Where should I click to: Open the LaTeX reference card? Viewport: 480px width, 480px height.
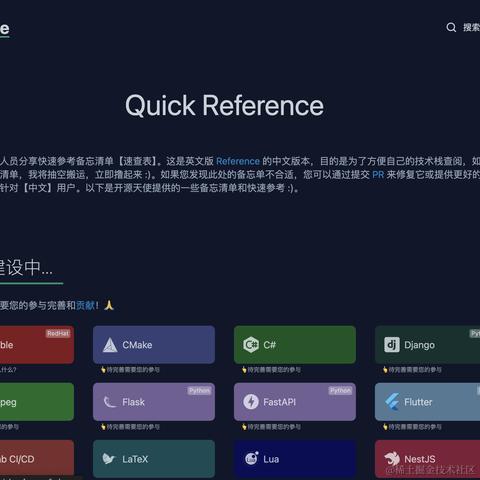coord(154,459)
